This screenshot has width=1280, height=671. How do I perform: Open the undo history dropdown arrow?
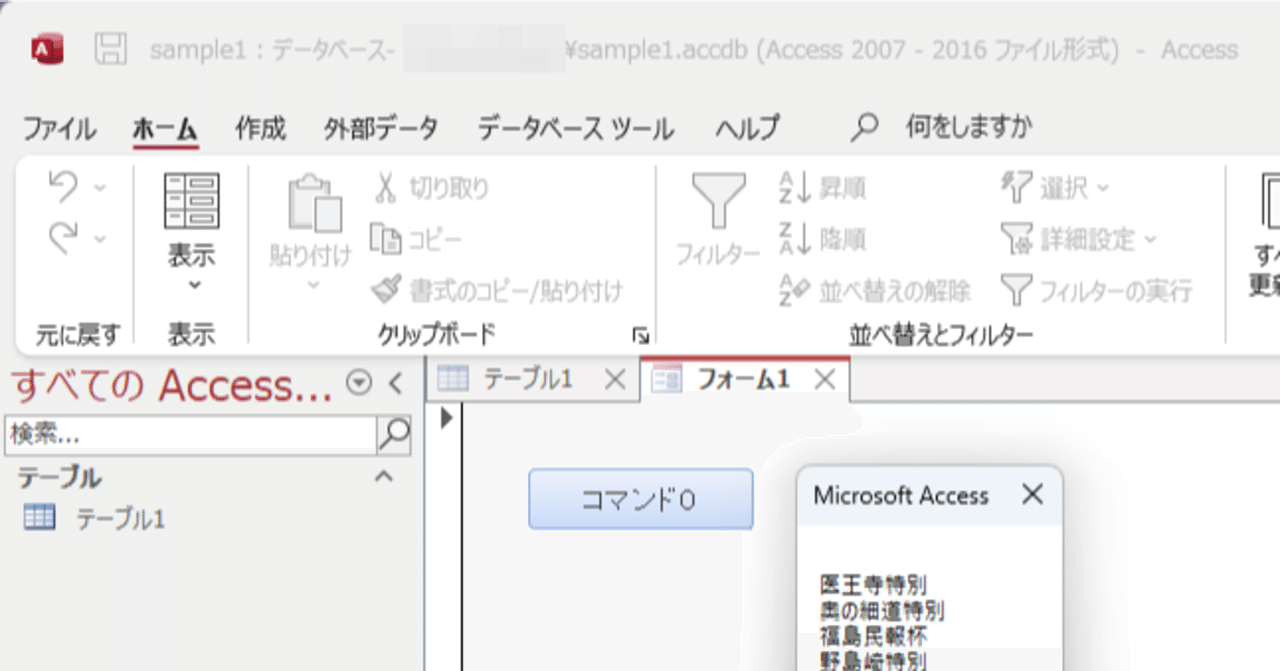coord(99,188)
